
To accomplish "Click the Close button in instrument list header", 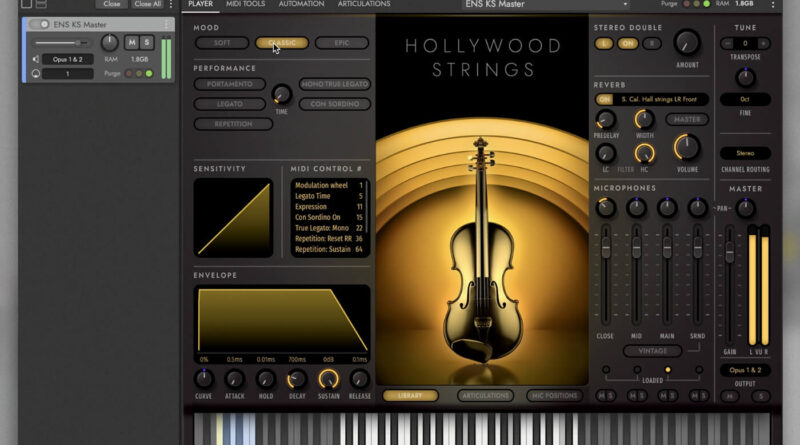I will [112, 4].
